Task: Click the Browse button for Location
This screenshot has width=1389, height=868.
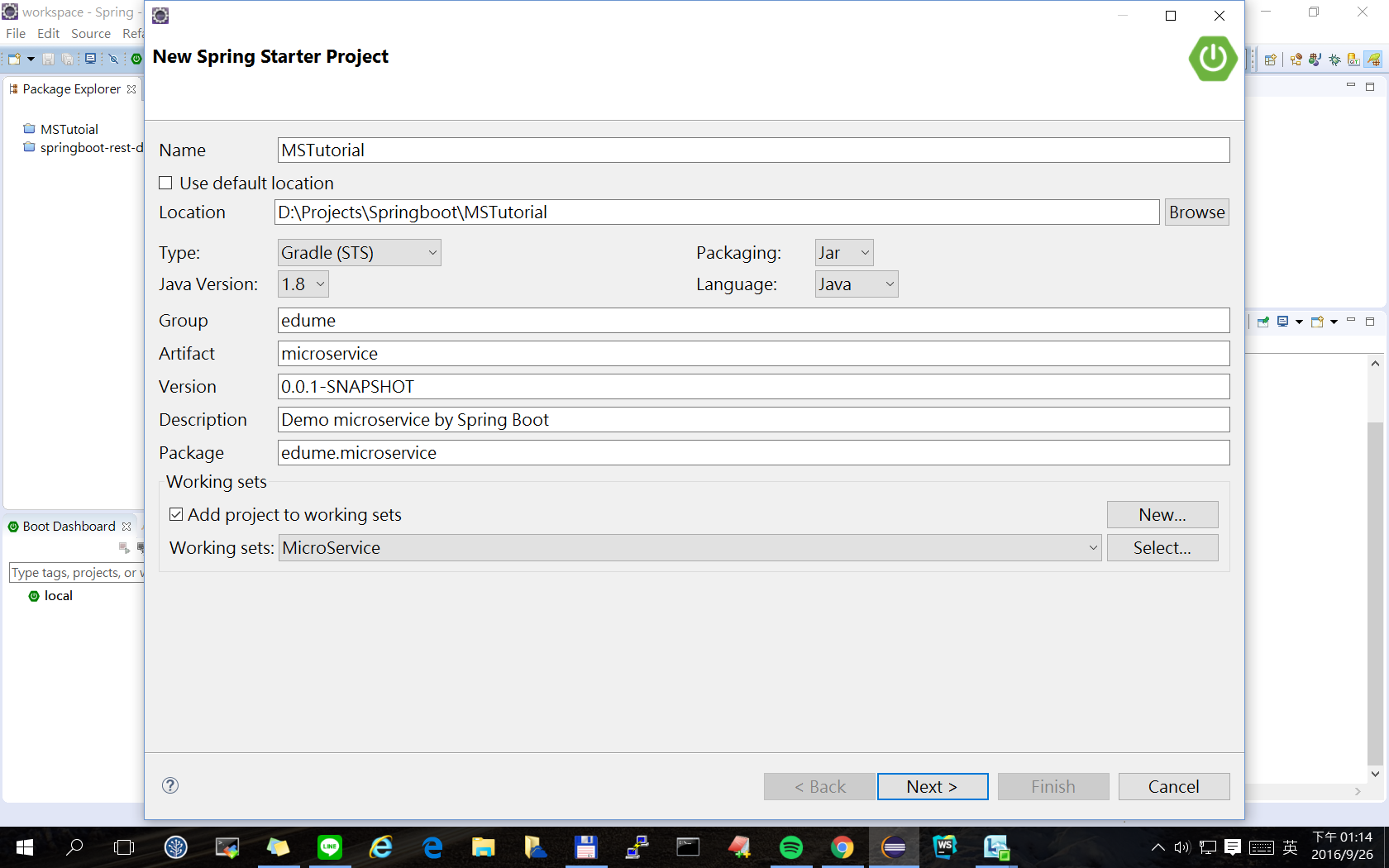Action: (1196, 212)
